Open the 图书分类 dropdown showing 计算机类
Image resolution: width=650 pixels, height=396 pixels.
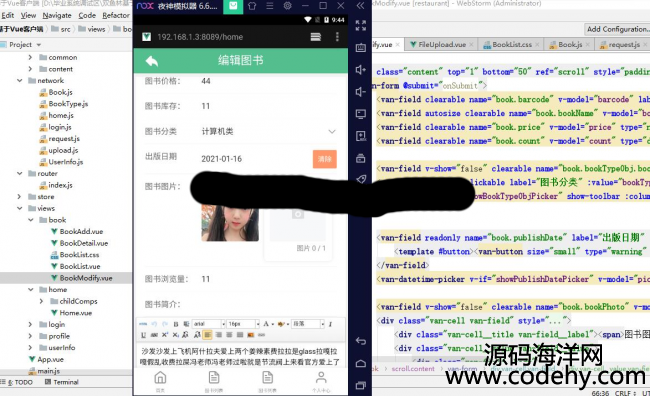coord(240,131)
